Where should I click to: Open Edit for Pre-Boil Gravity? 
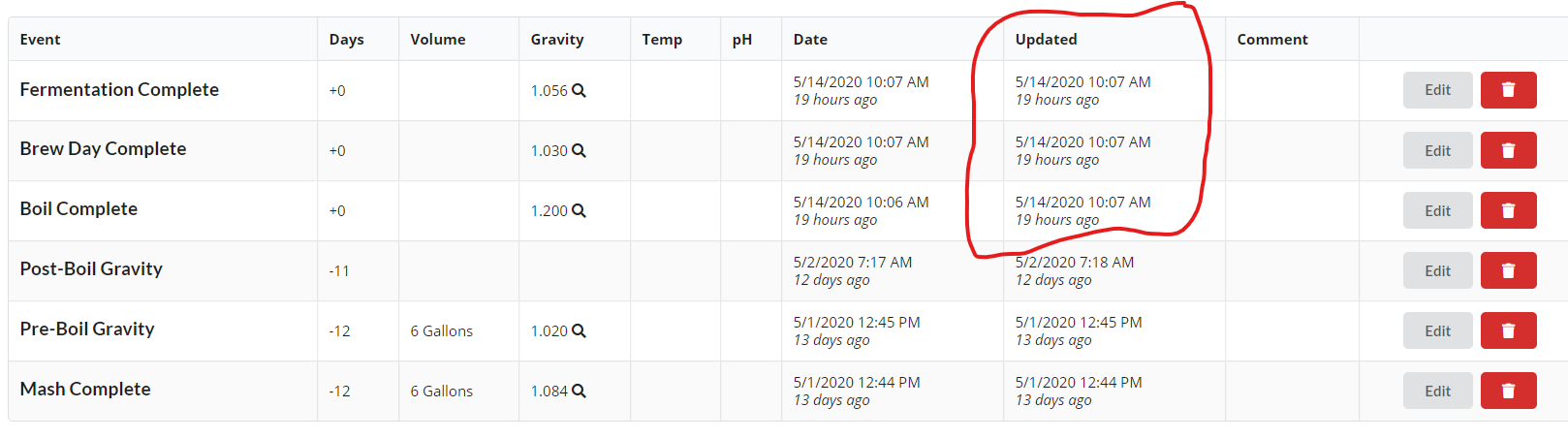(x=1437, y=330)
